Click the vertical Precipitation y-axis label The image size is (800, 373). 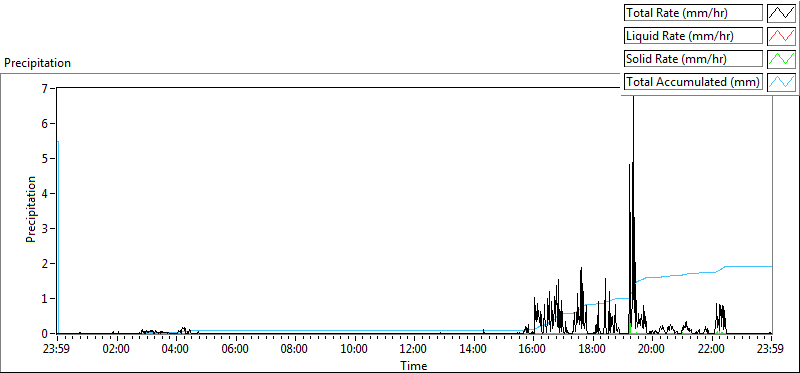[31, 209]
